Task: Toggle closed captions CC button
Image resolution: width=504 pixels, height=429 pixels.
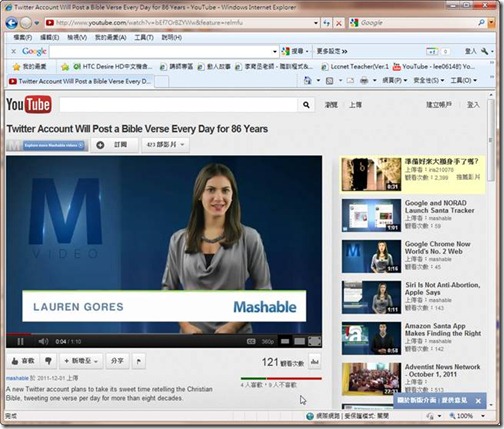Action: coord(251,341)
